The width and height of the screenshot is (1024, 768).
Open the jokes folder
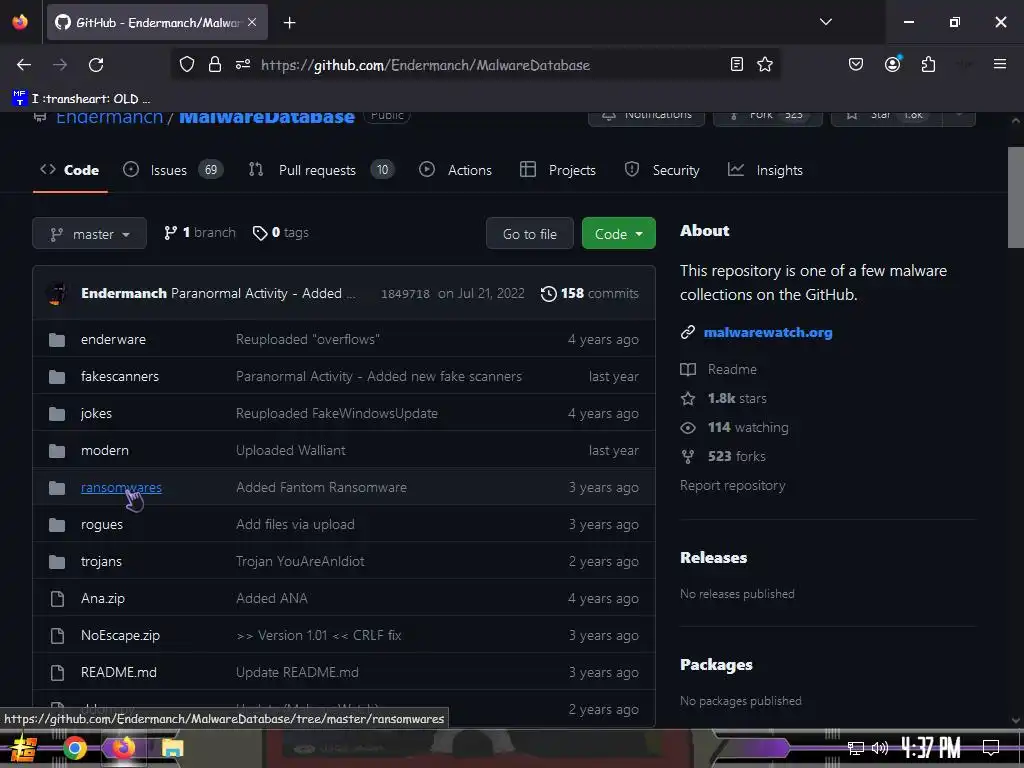tap(96, 413)
